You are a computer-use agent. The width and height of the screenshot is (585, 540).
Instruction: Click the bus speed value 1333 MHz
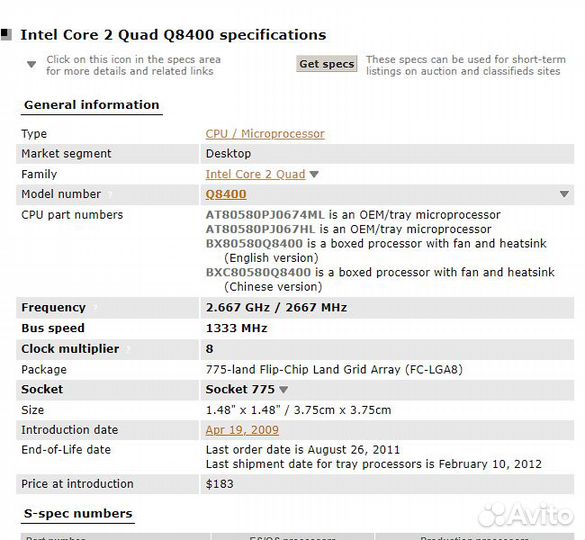point(237,328)
